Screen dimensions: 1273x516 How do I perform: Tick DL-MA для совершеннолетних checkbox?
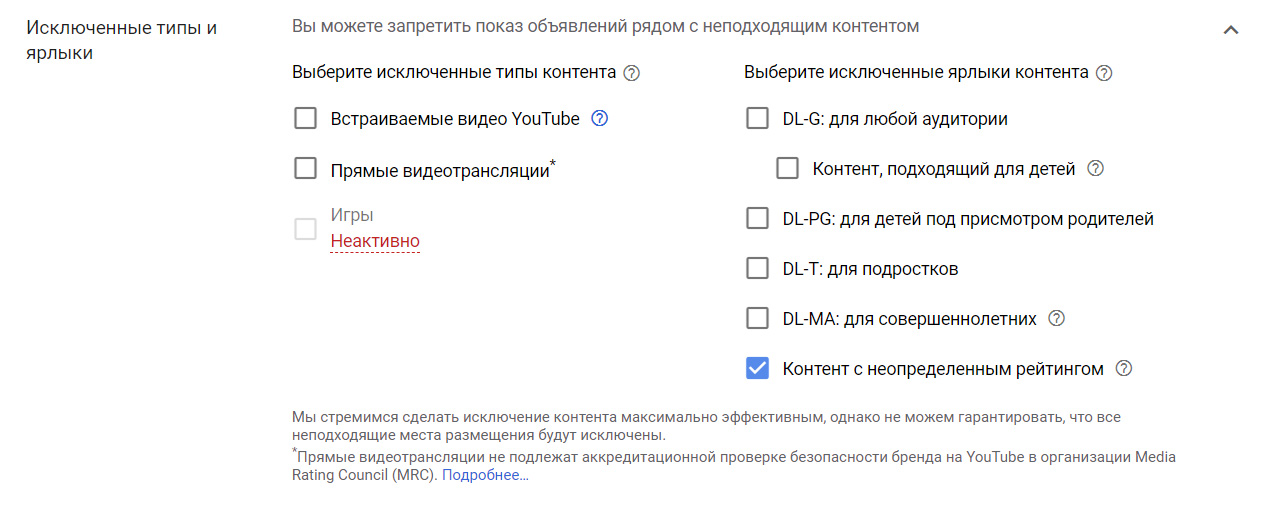tap(757, 319)
